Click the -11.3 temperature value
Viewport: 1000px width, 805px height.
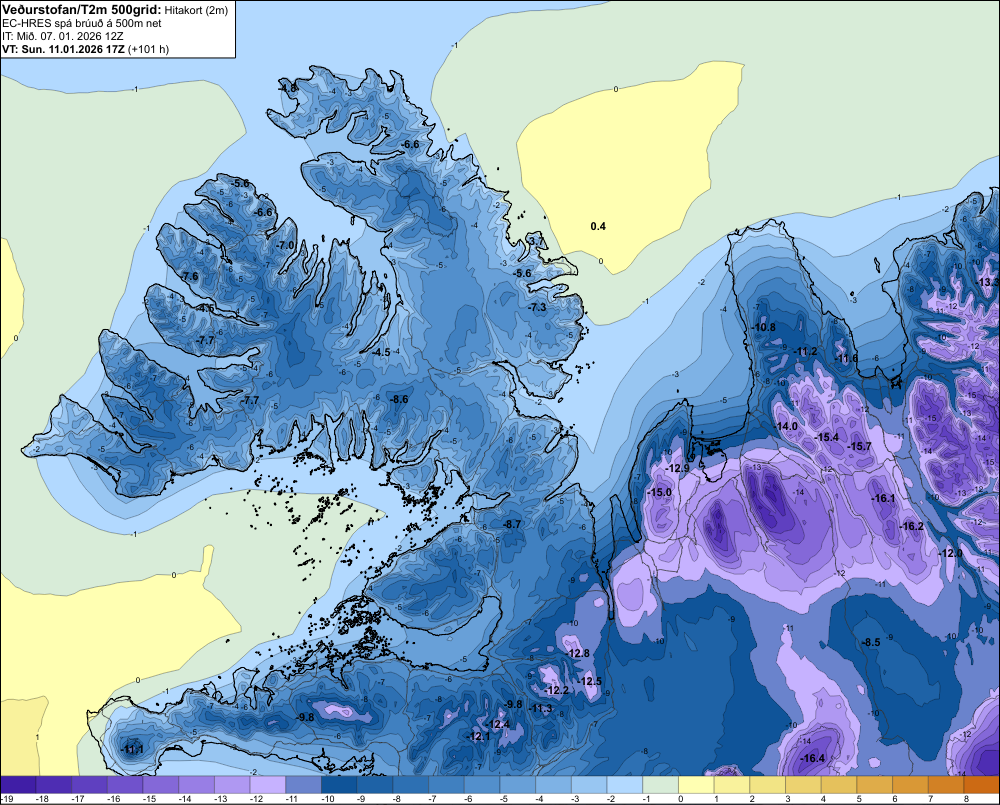tap(541, 708)
